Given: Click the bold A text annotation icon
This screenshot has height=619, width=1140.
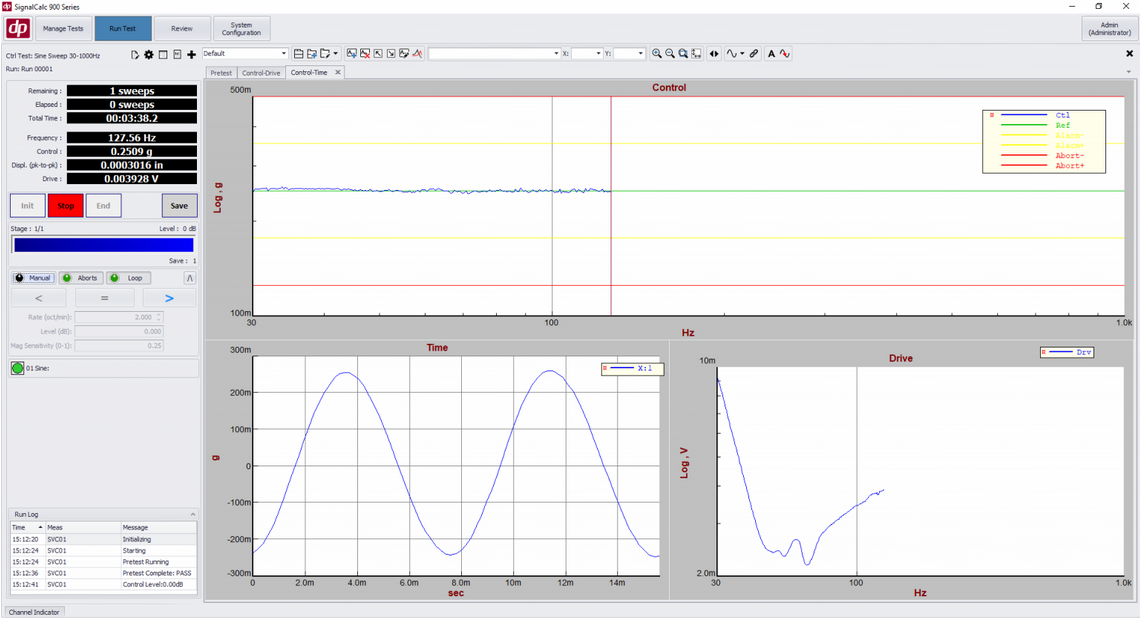Looking at the screenshot, I should pos(772,54).
